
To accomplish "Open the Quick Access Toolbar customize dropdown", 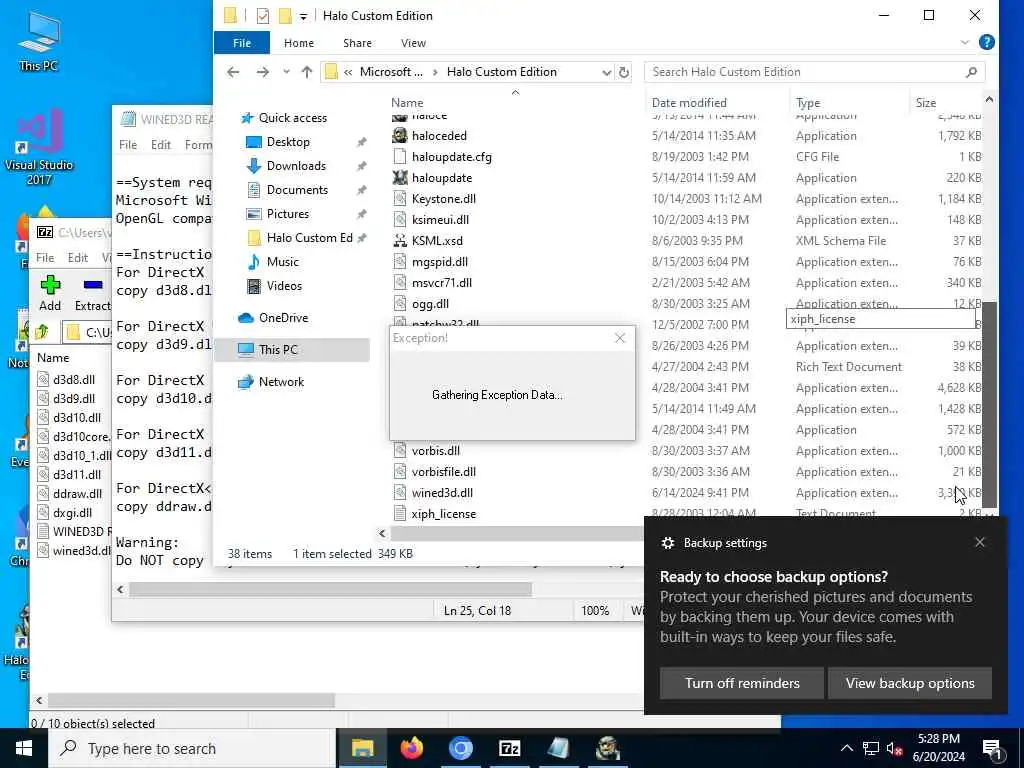I will click(303, 16).
